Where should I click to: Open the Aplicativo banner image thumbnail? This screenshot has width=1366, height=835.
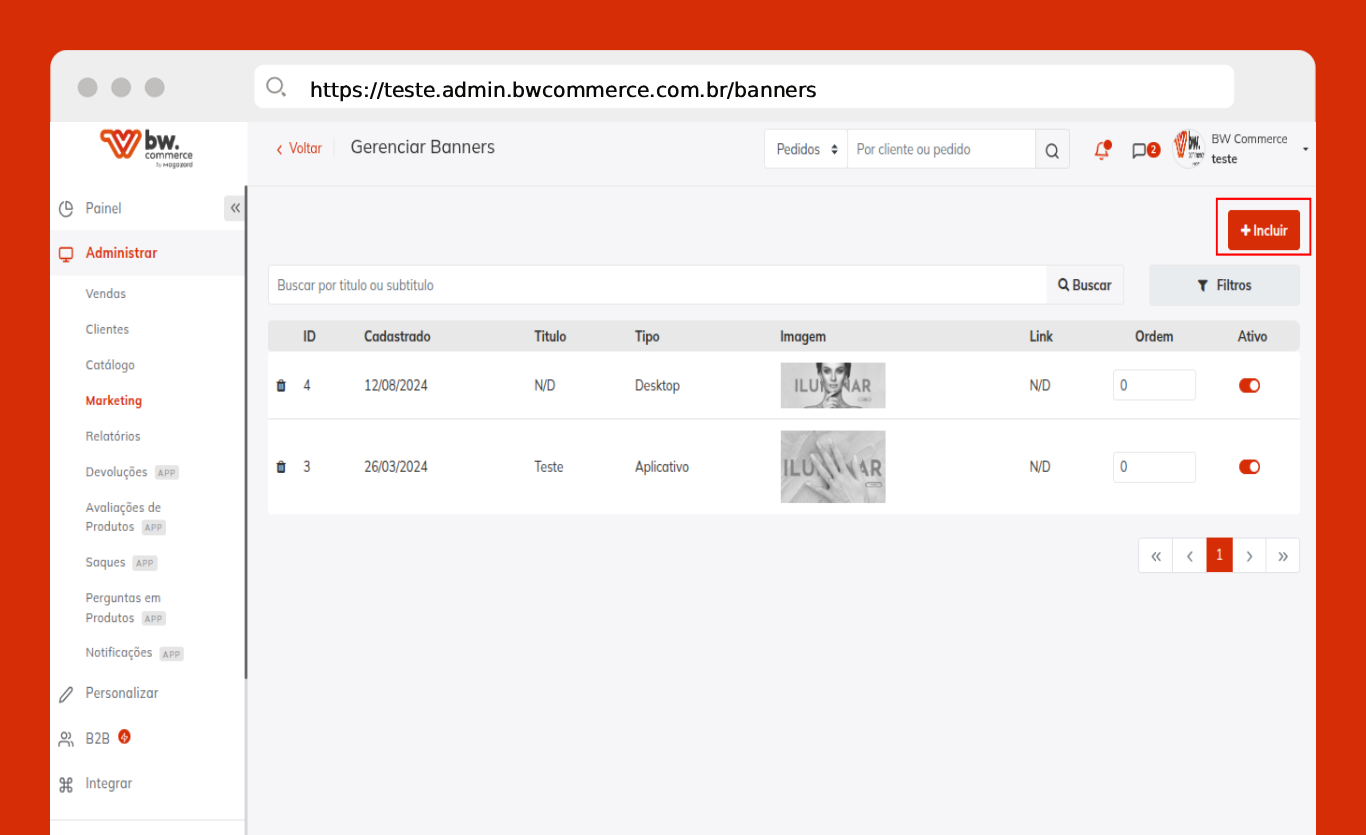(x=832, y=467)
